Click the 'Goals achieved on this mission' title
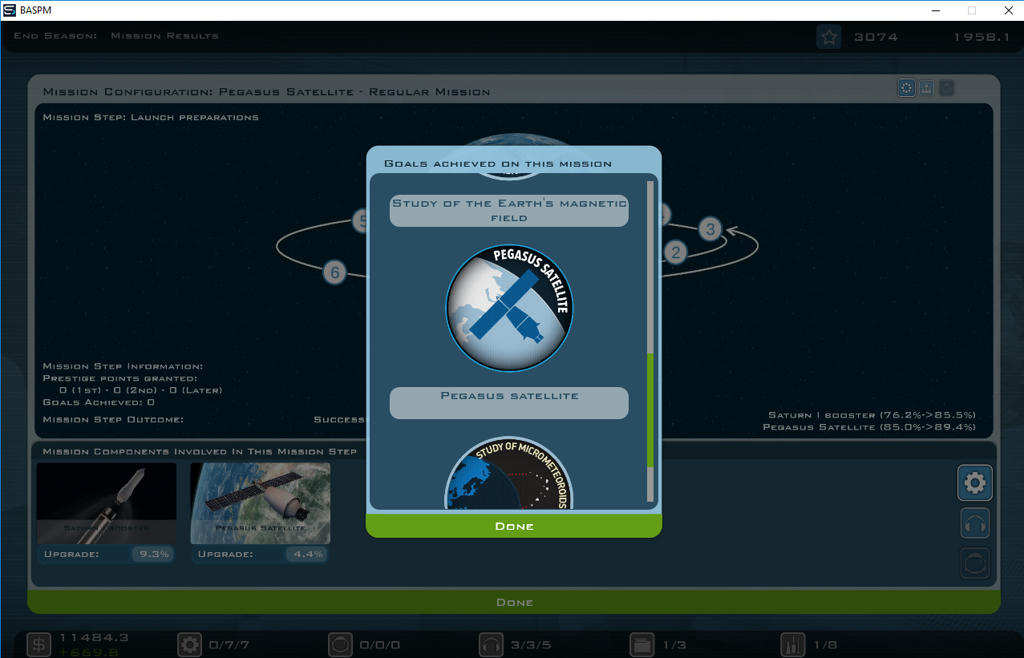The width and height of the screenshot is (1024, 658). click(x=498, y=164)
